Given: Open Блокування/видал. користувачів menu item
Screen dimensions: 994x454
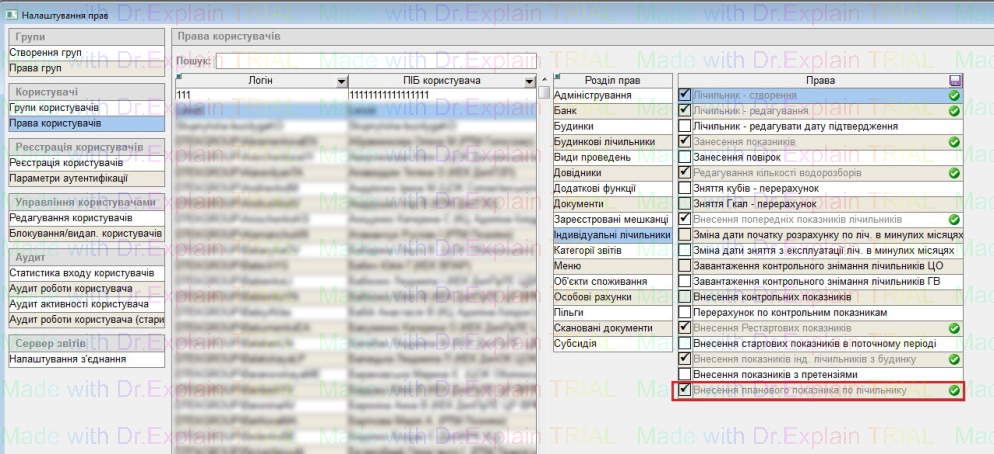Looking at the screenshot, I should 85,233.
